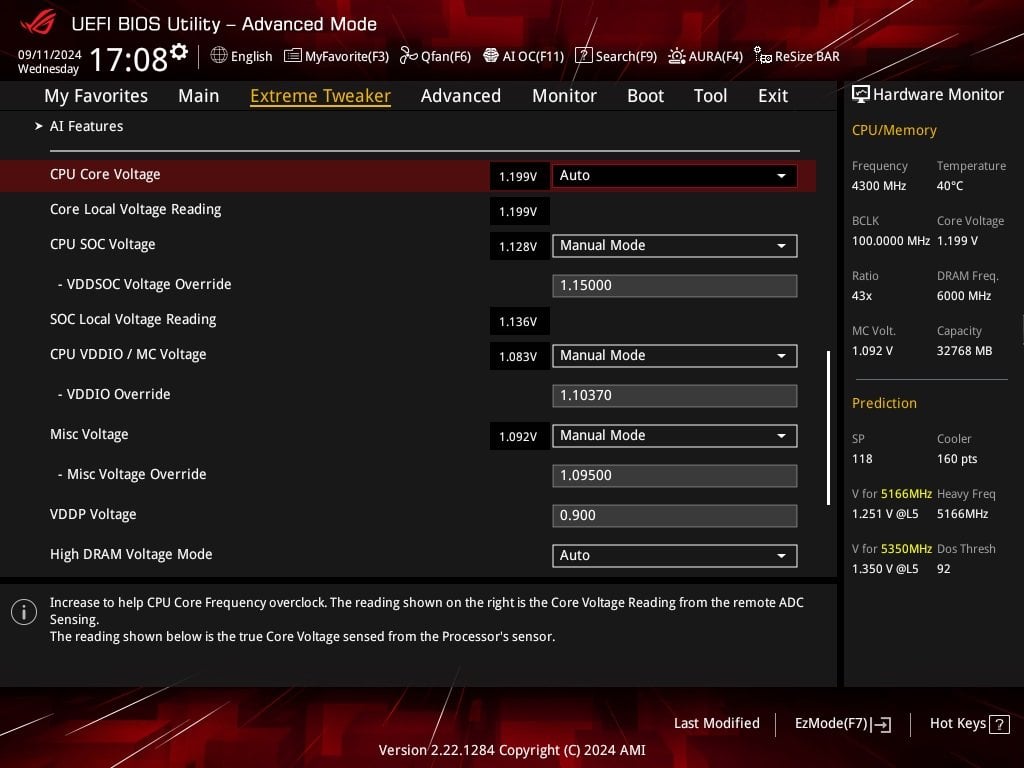The width and height of the screenshot is (1024, 768).
Task: Toggle the ReSize BAR icon
Action: [x=763, y=56]
